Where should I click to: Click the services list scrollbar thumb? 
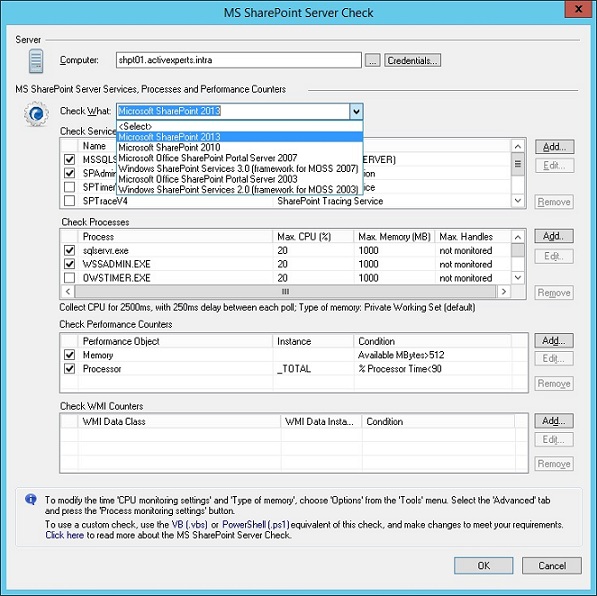517,164
